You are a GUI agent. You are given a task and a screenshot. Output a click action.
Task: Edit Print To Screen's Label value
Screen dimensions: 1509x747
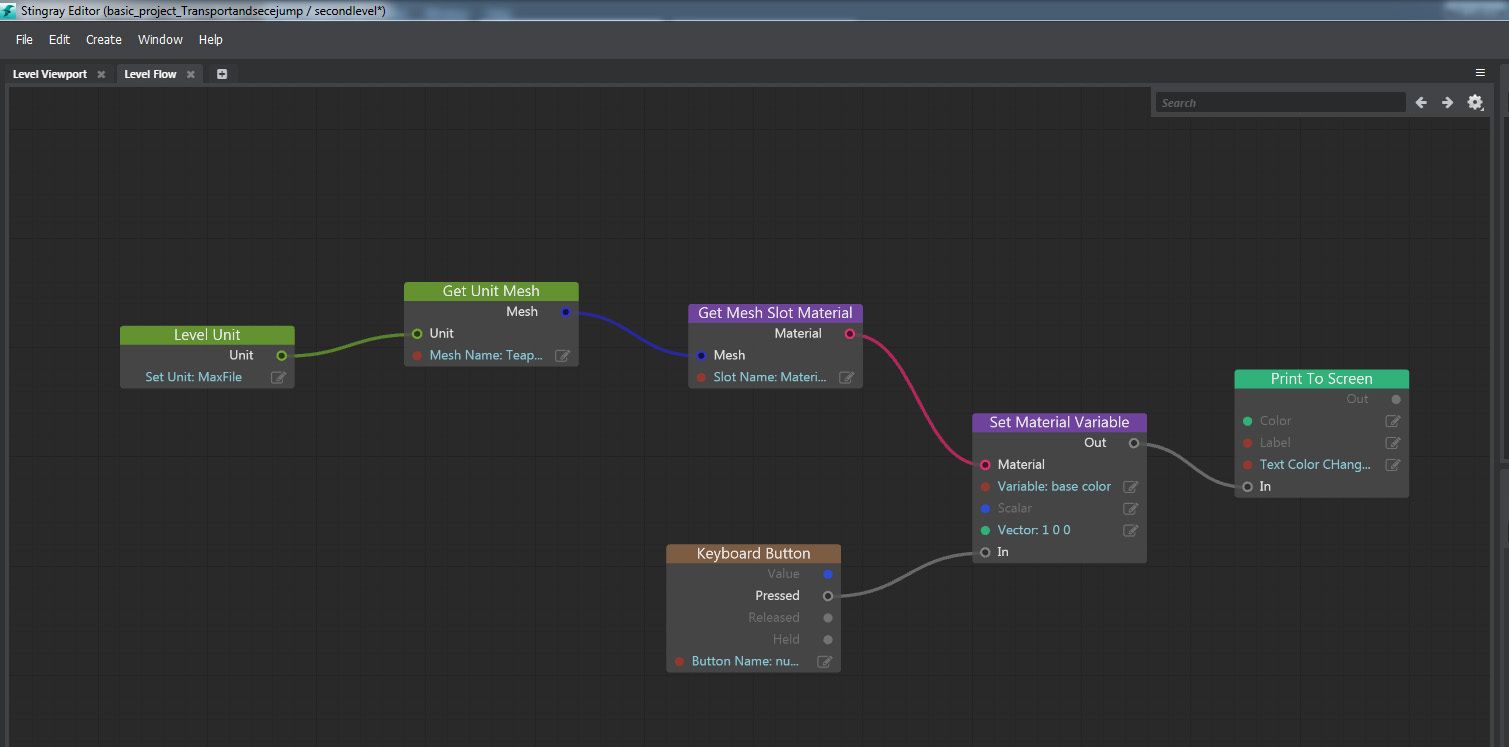point(1392,443)
